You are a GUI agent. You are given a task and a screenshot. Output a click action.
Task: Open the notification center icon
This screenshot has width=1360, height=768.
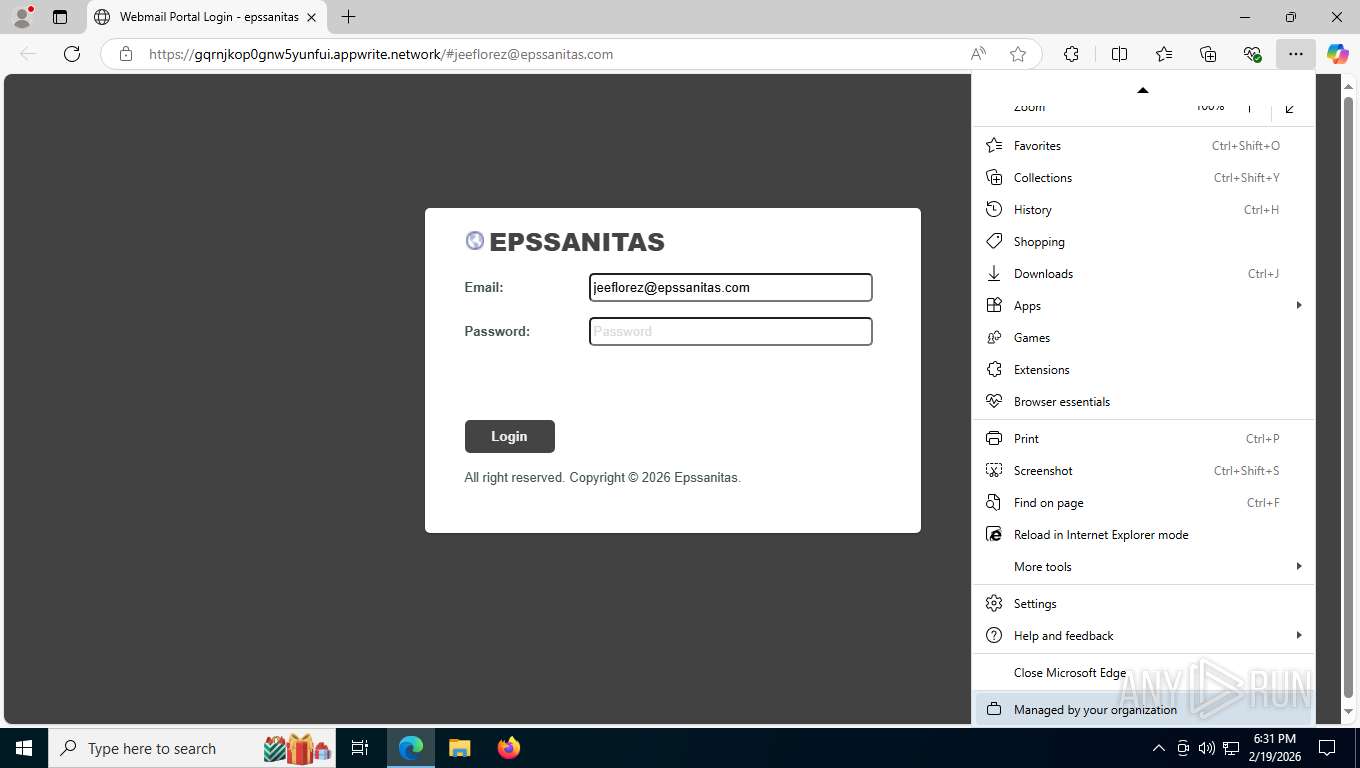click(x=1327, y=748)
